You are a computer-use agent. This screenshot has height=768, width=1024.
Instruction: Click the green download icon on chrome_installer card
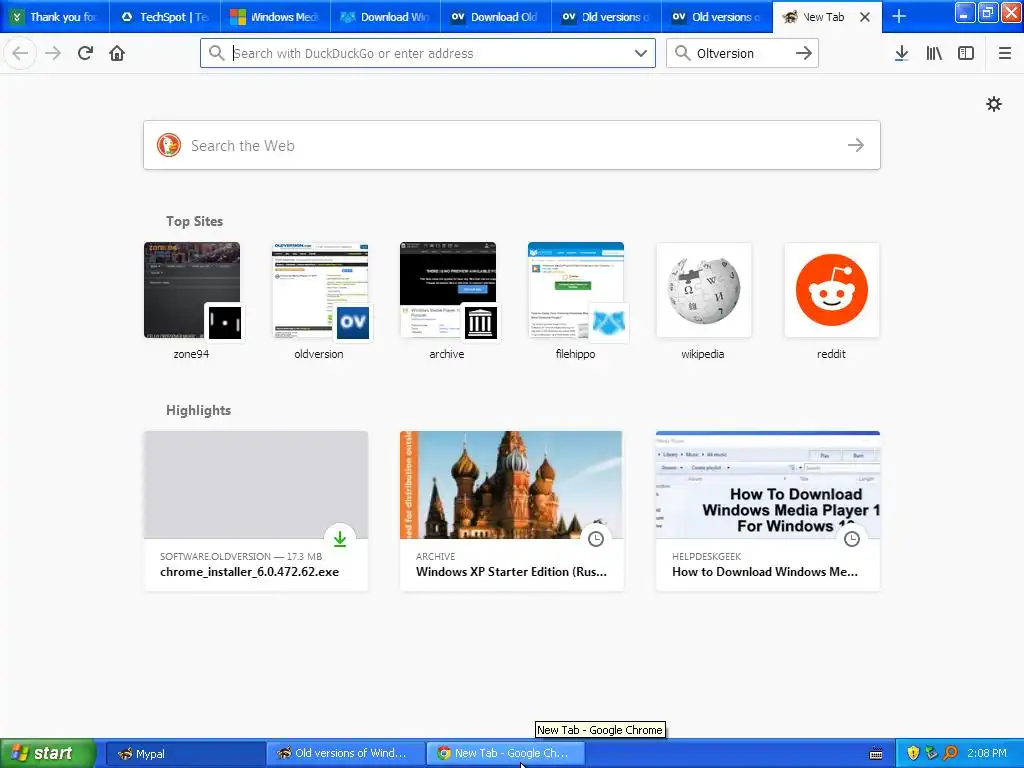pyautogui.click(x=340, y=539)
